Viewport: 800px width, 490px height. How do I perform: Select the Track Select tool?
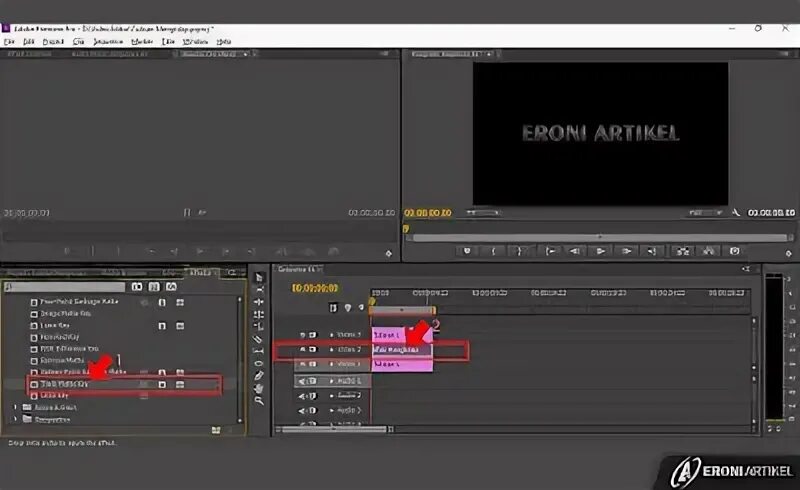click(x=259, y=289)
